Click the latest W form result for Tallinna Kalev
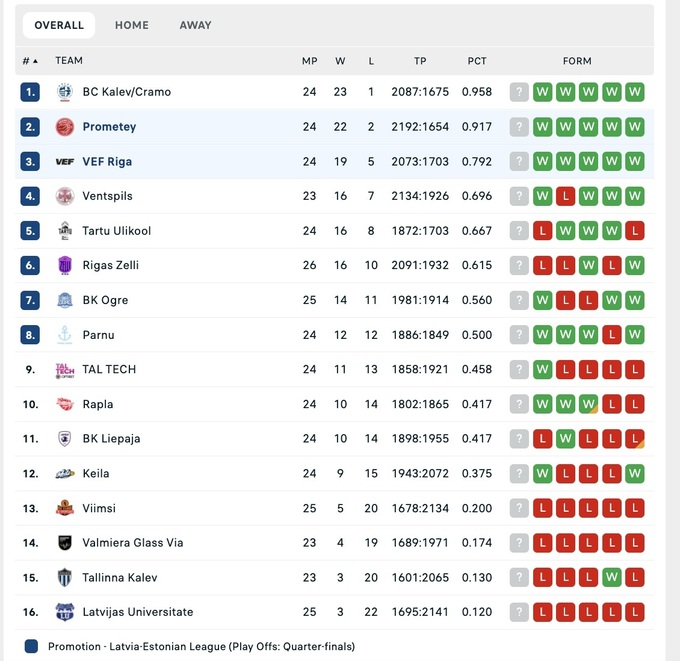Viewport: 680px width, 661px height. [612, 578]
